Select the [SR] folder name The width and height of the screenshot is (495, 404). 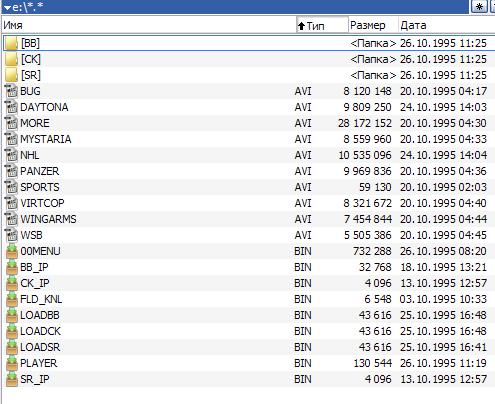click(x=31, y=75)
